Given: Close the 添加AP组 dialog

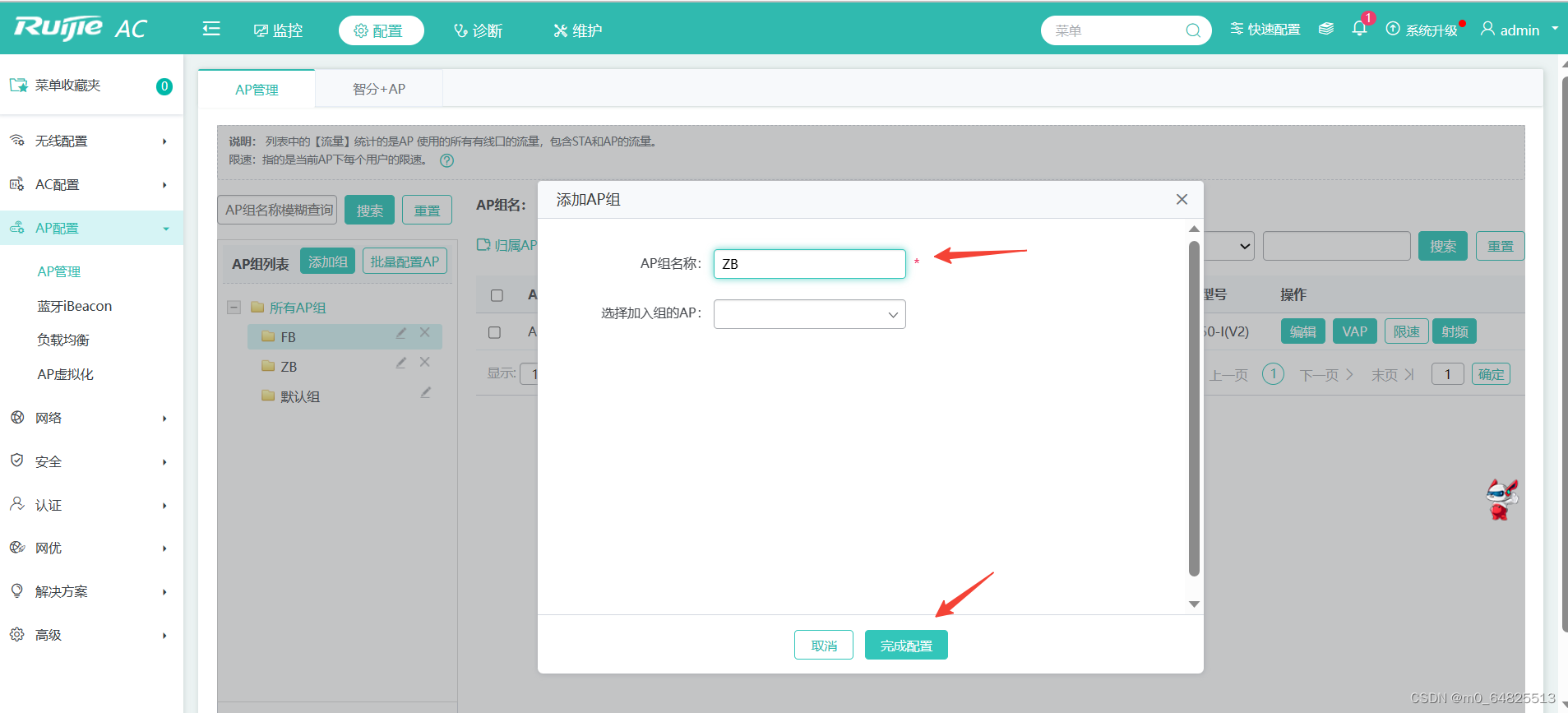Looking at the screenshot, I should pyautogui.click(x=1182, y=199).
